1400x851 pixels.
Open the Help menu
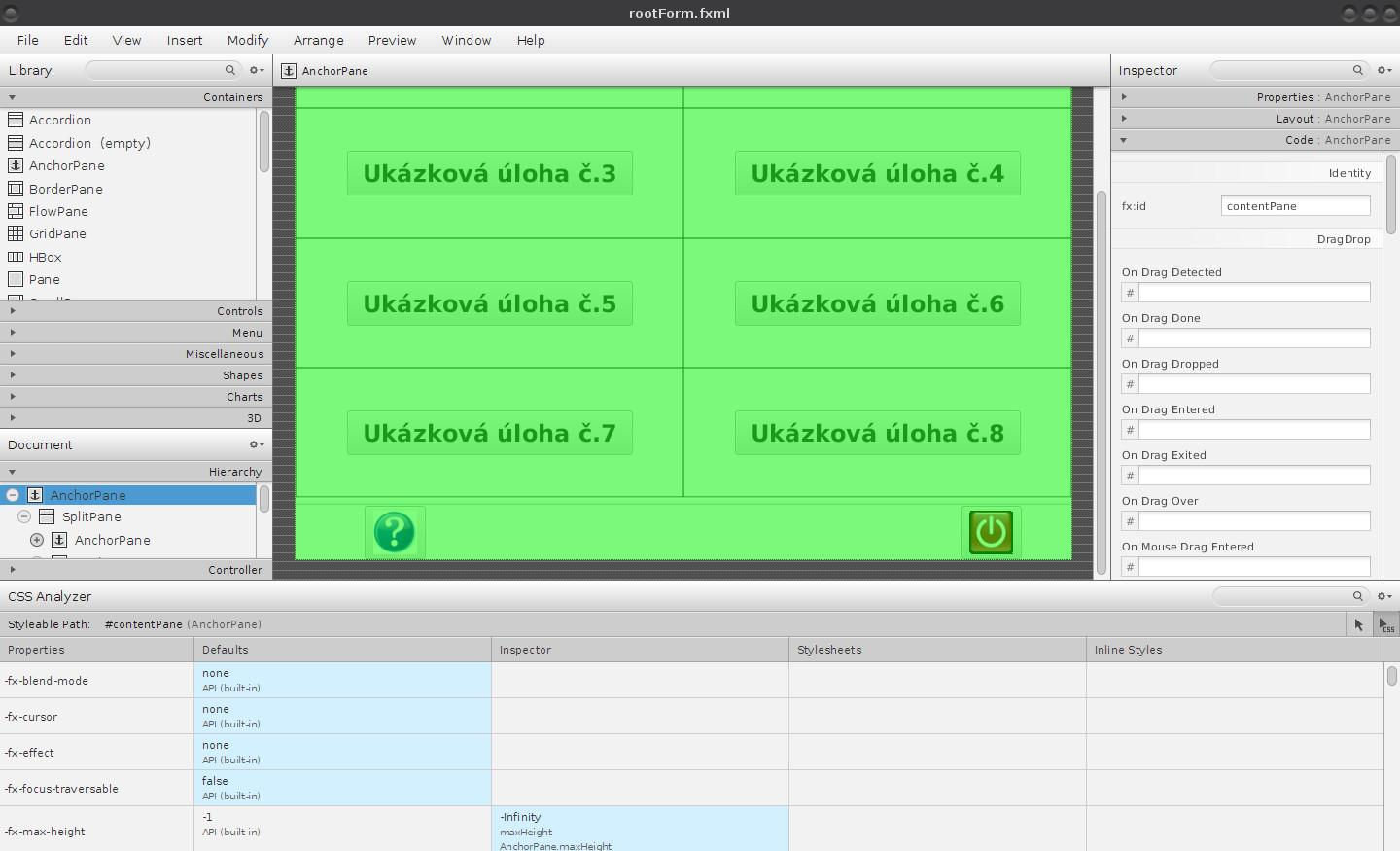click(x=531, y=40)
